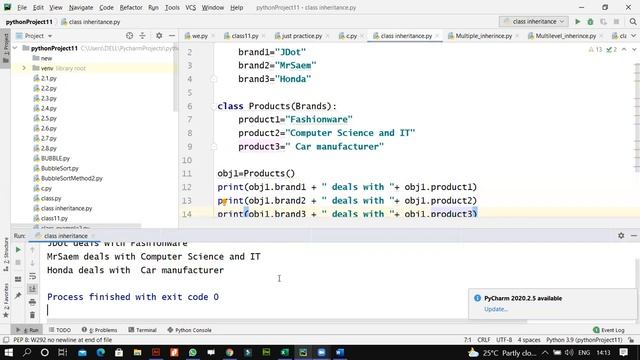Open the Event Log
Image resolution: width=640 pixels, height=360 pixels.
(609, 330)
